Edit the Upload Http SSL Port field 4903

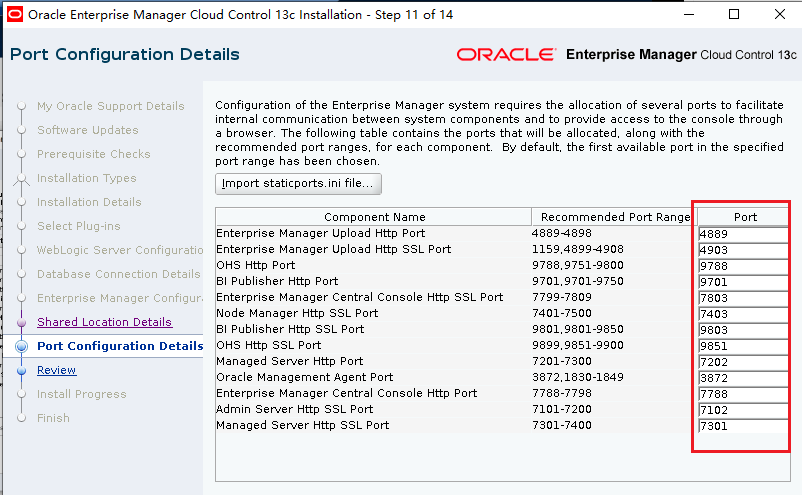point(743,250)
